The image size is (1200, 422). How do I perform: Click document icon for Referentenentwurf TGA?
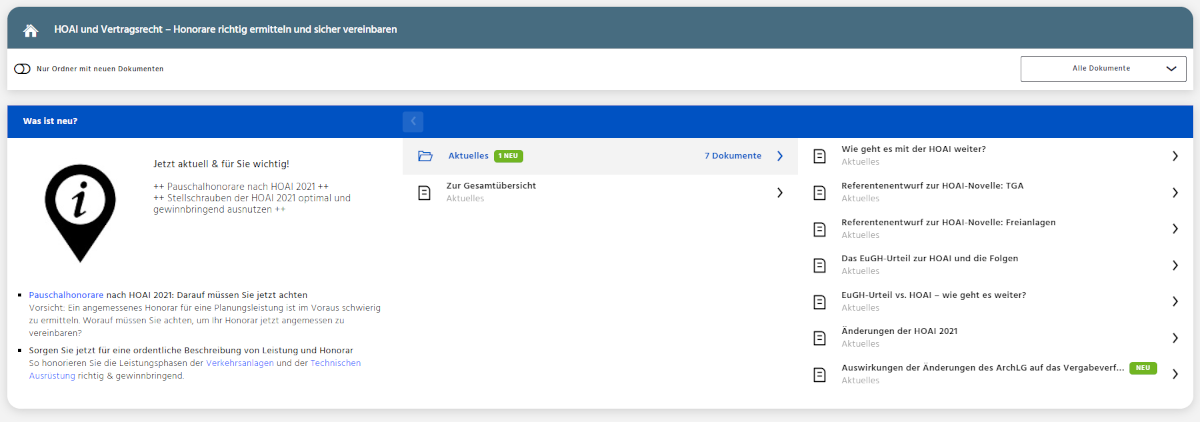tap(820, 192)
